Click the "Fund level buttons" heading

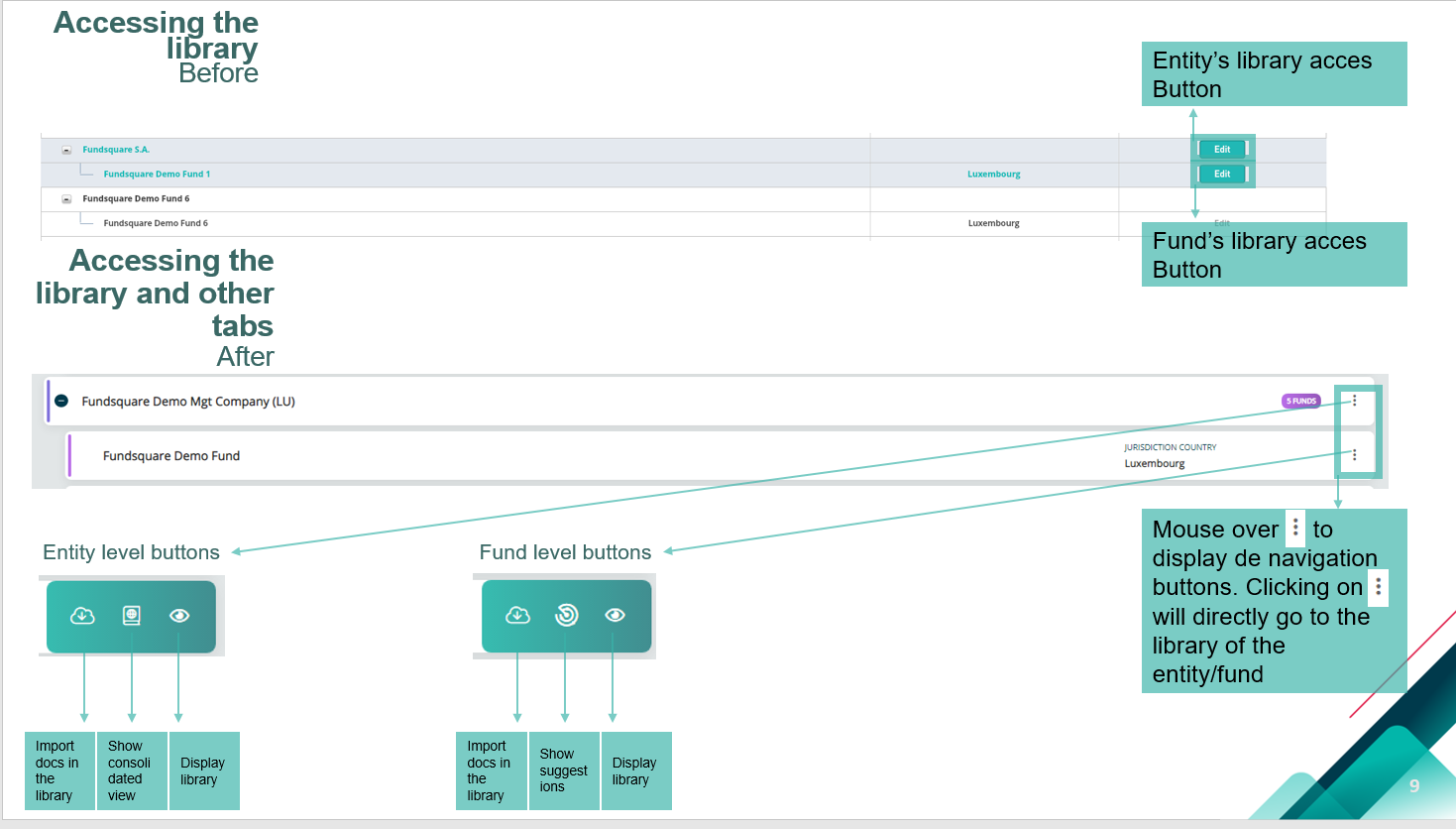coord(565,552)
